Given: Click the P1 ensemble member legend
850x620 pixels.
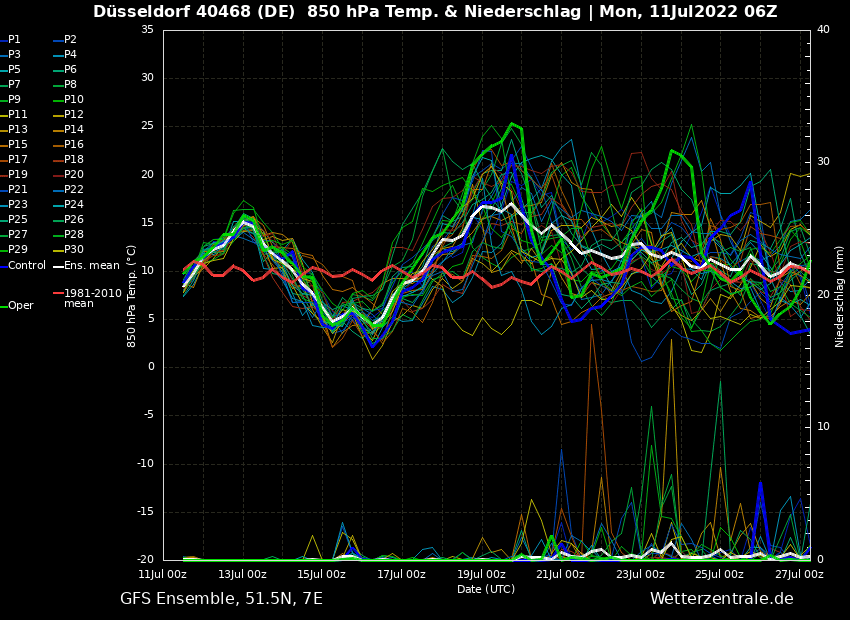Looking at the screenshot, I should [x=14, y=40].
